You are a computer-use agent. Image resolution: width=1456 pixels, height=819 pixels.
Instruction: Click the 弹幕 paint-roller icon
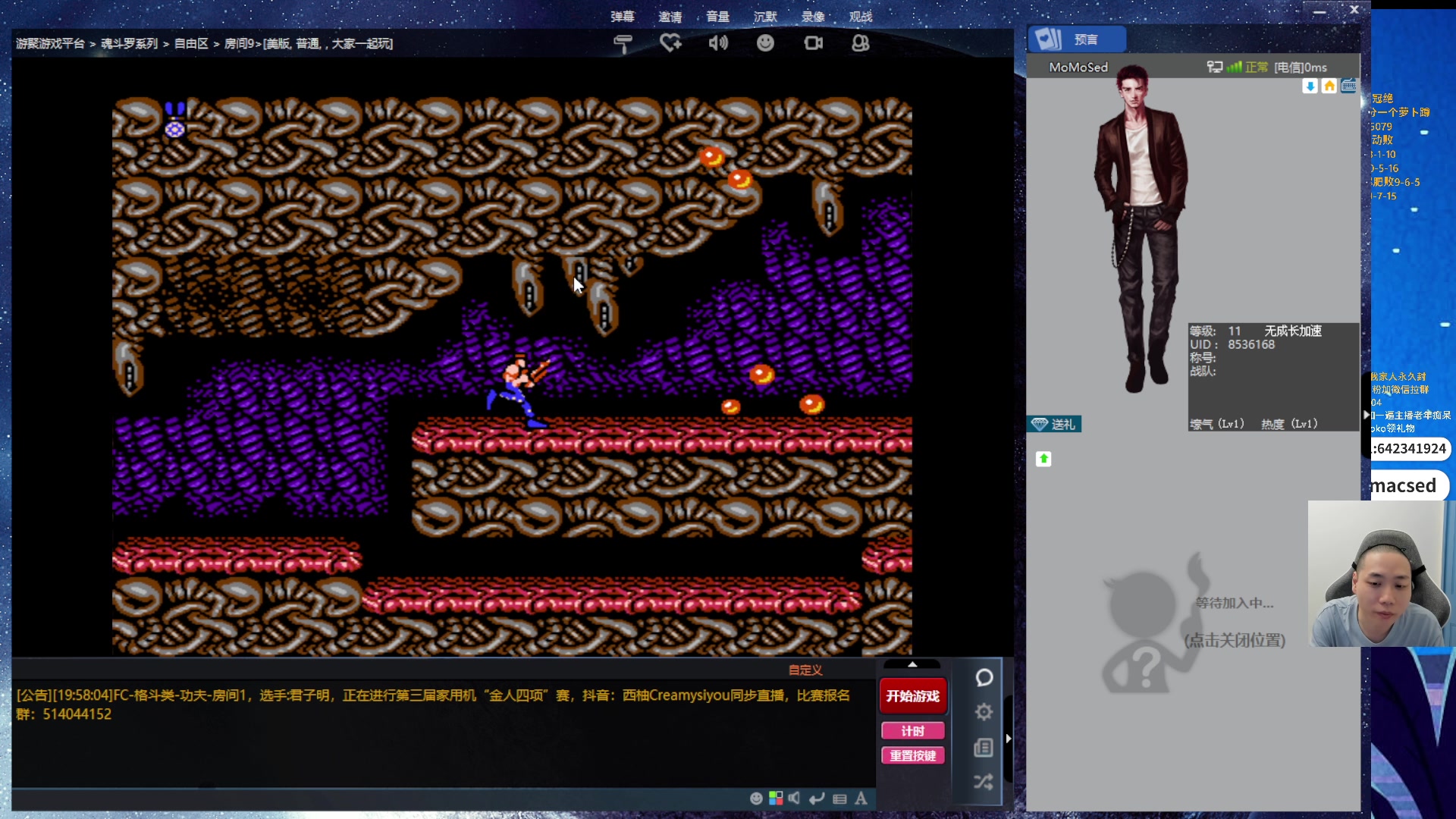[623, 43]
